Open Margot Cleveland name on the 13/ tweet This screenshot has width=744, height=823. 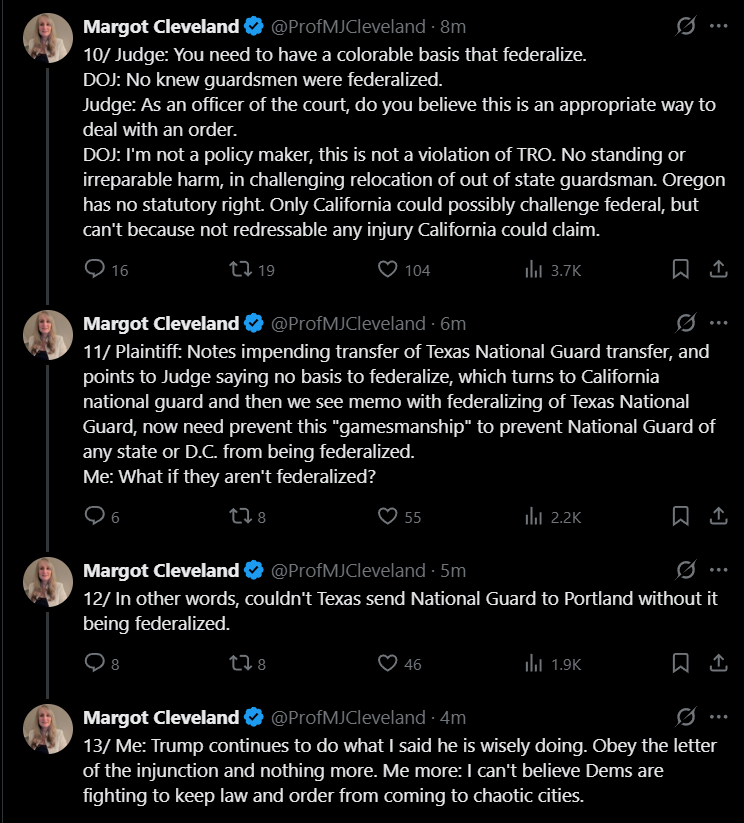[161, 717]
